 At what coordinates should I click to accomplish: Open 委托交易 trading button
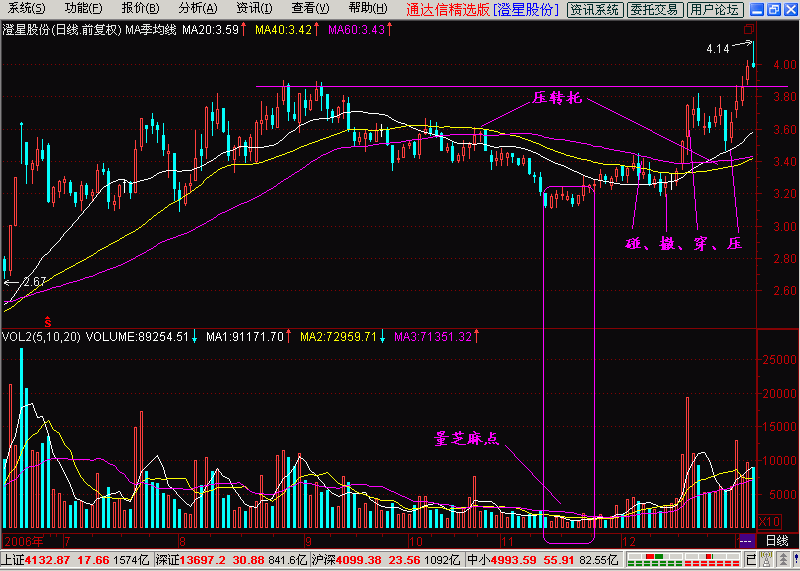pos(655,10)
